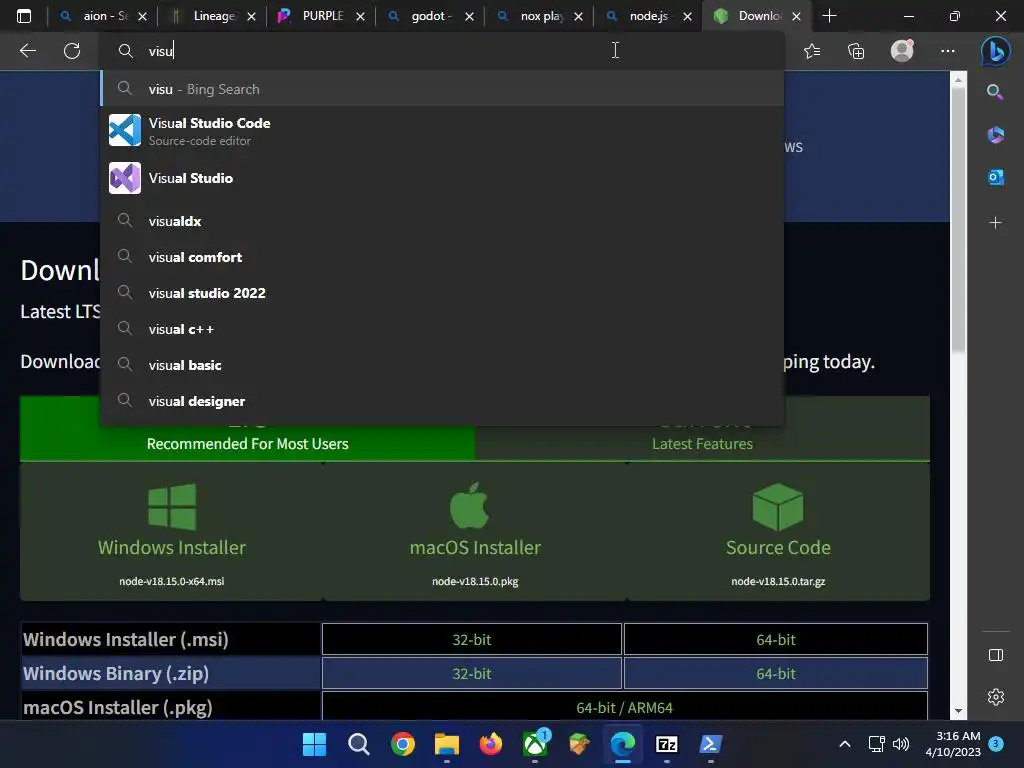
Task: Choose visualdx suggestion
Action: (x=442, y=221)
